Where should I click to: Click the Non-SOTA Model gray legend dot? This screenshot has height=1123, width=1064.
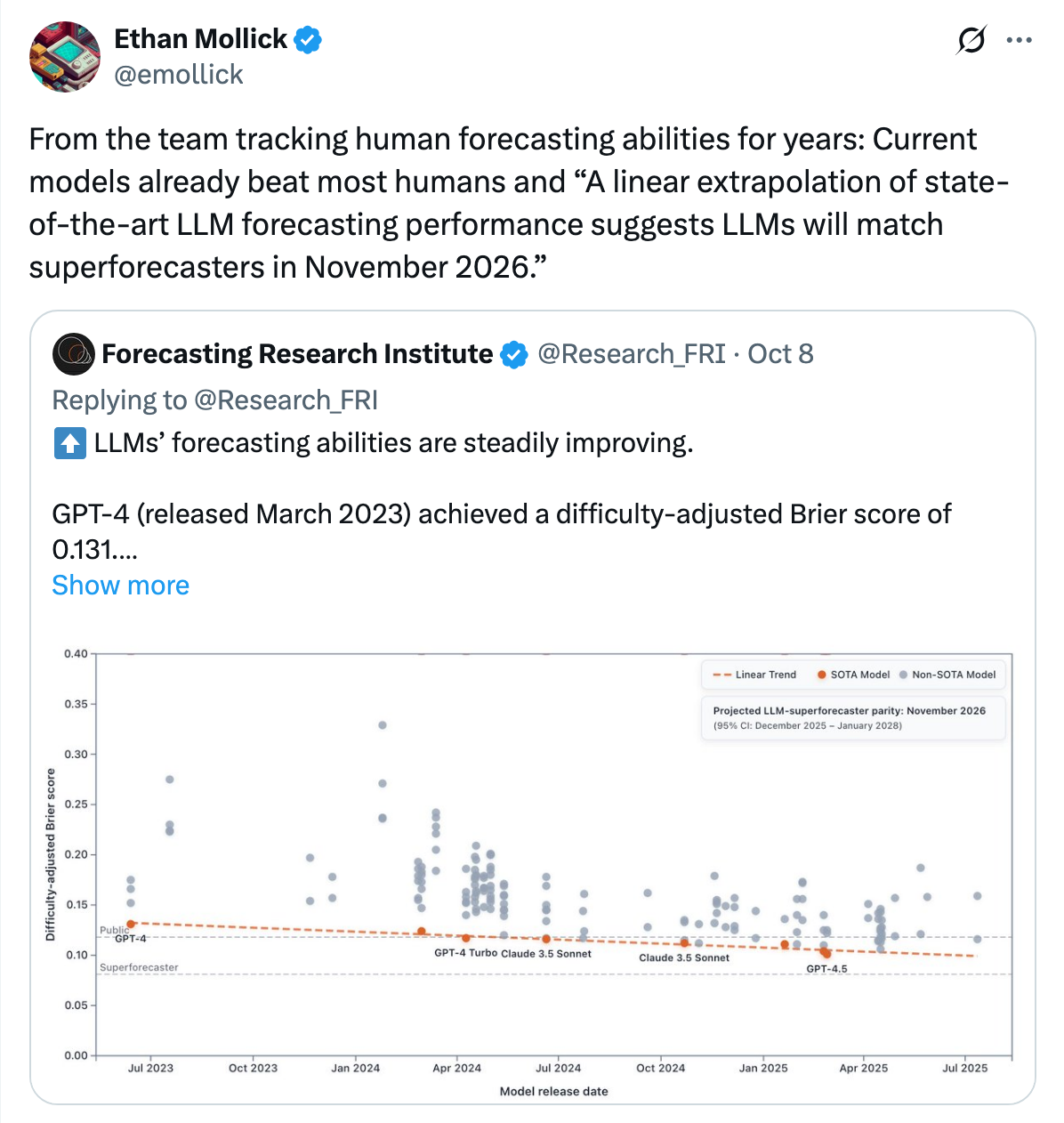point(903,675)
